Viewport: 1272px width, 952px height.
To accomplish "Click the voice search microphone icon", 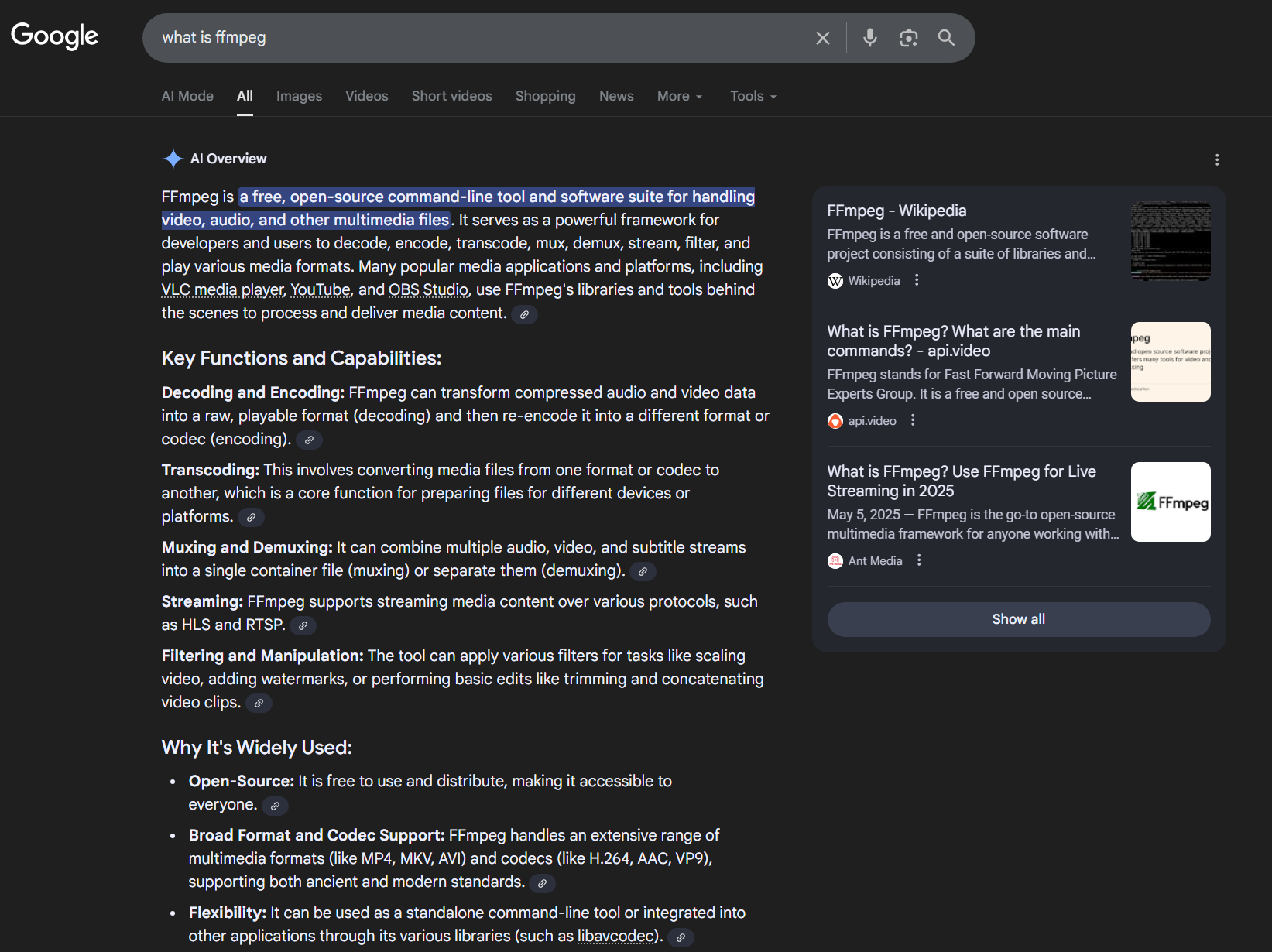I will [870, 37].
